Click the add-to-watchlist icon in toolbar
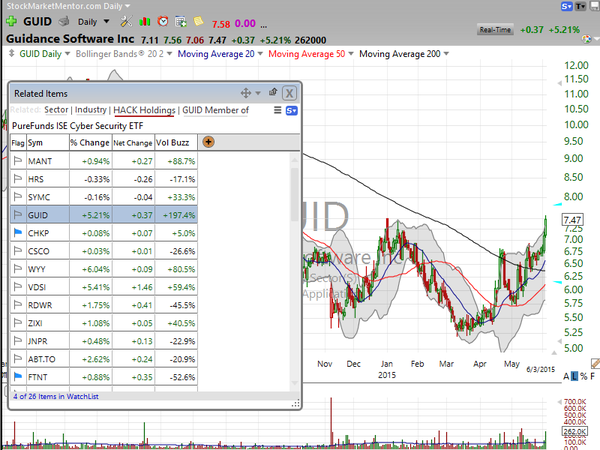 (x=181, y=21)
